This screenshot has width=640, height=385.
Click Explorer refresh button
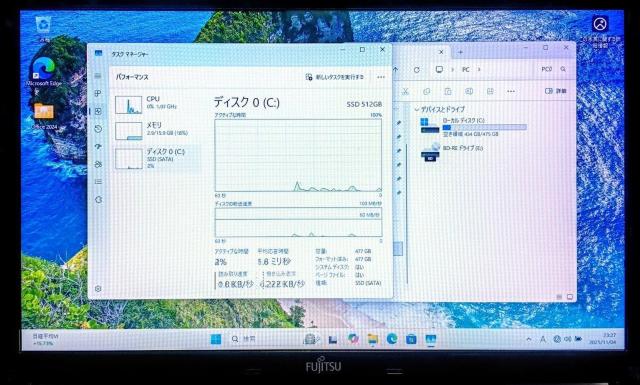[416, 70]
